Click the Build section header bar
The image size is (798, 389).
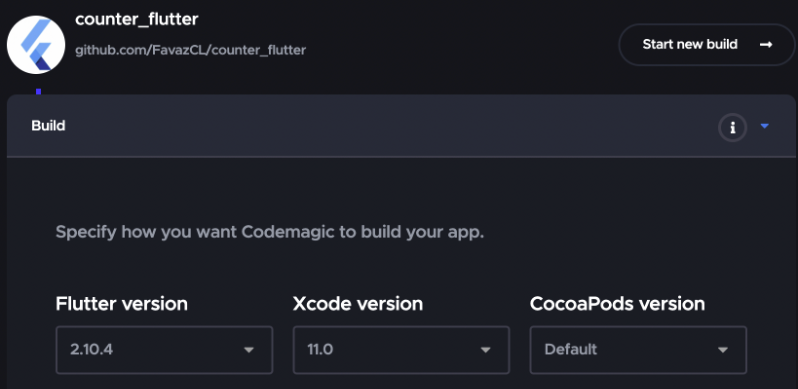(x=401, y=126)
